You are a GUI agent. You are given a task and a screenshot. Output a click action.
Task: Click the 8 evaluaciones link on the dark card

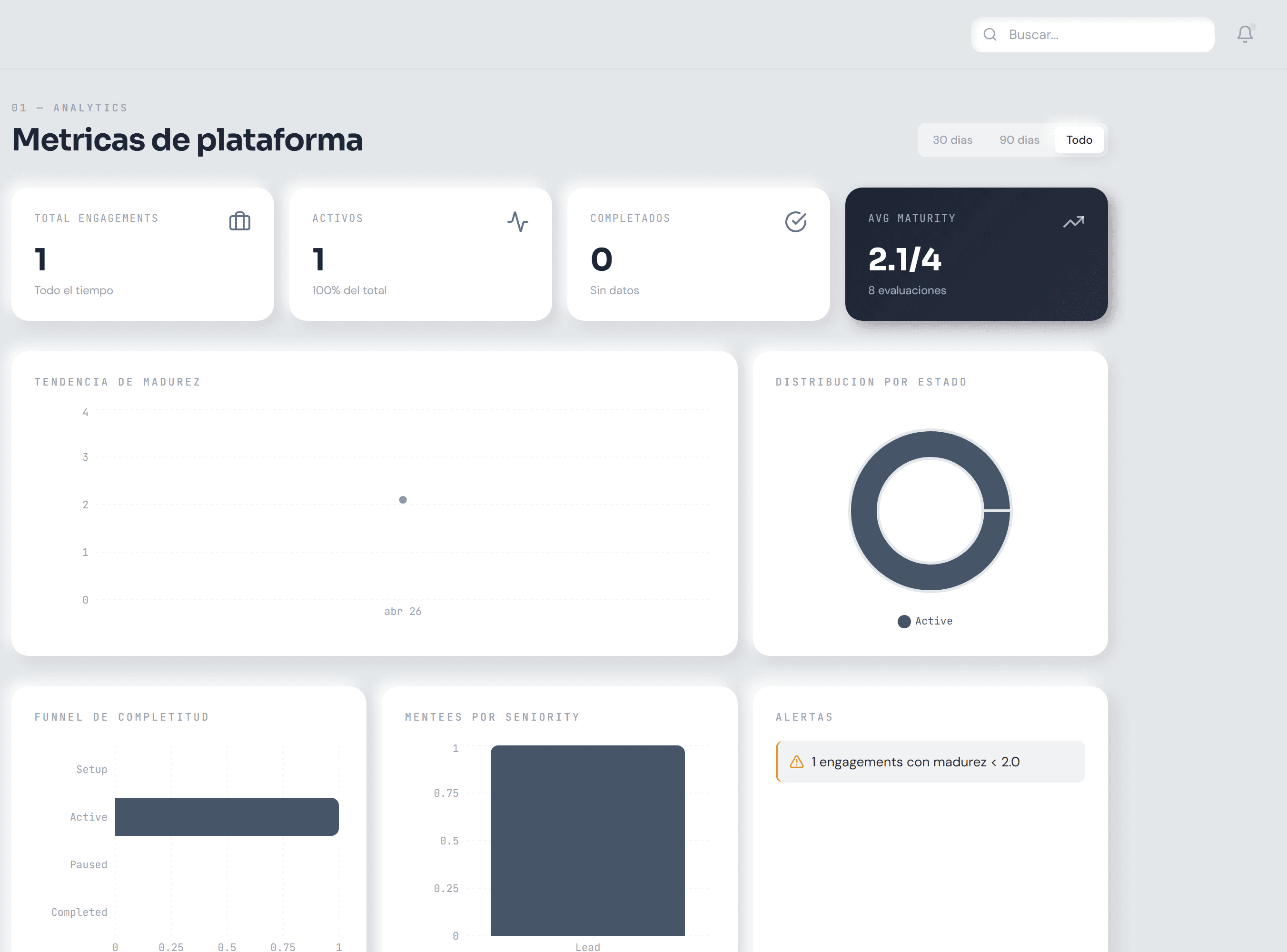point(907,290)
